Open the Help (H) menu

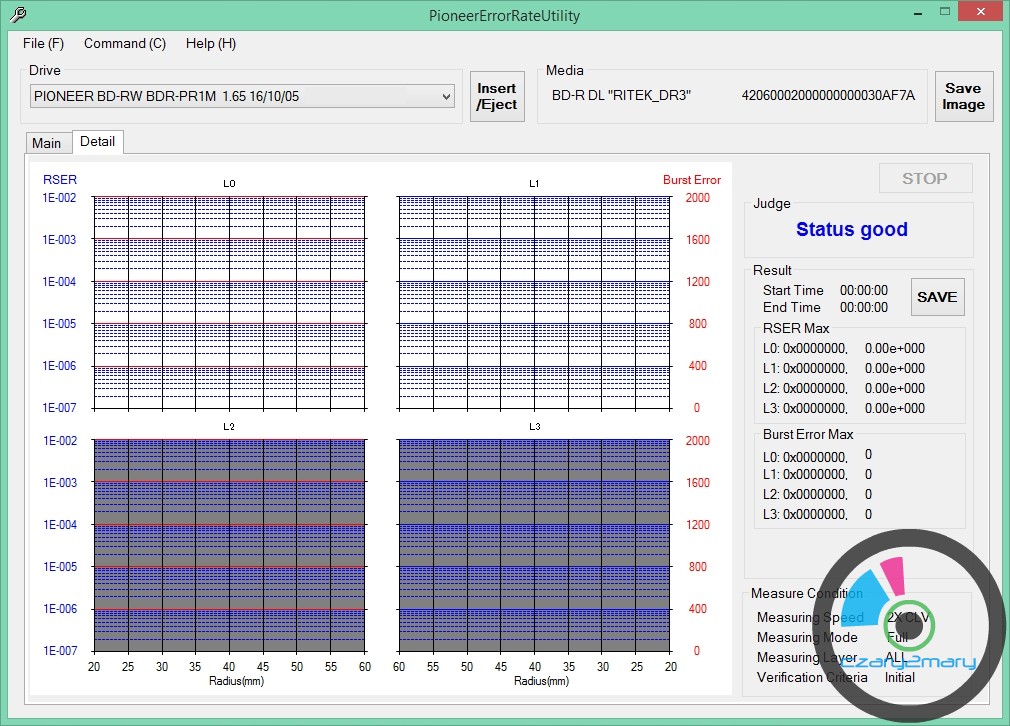pyautogui.click(x=211, y=43)
